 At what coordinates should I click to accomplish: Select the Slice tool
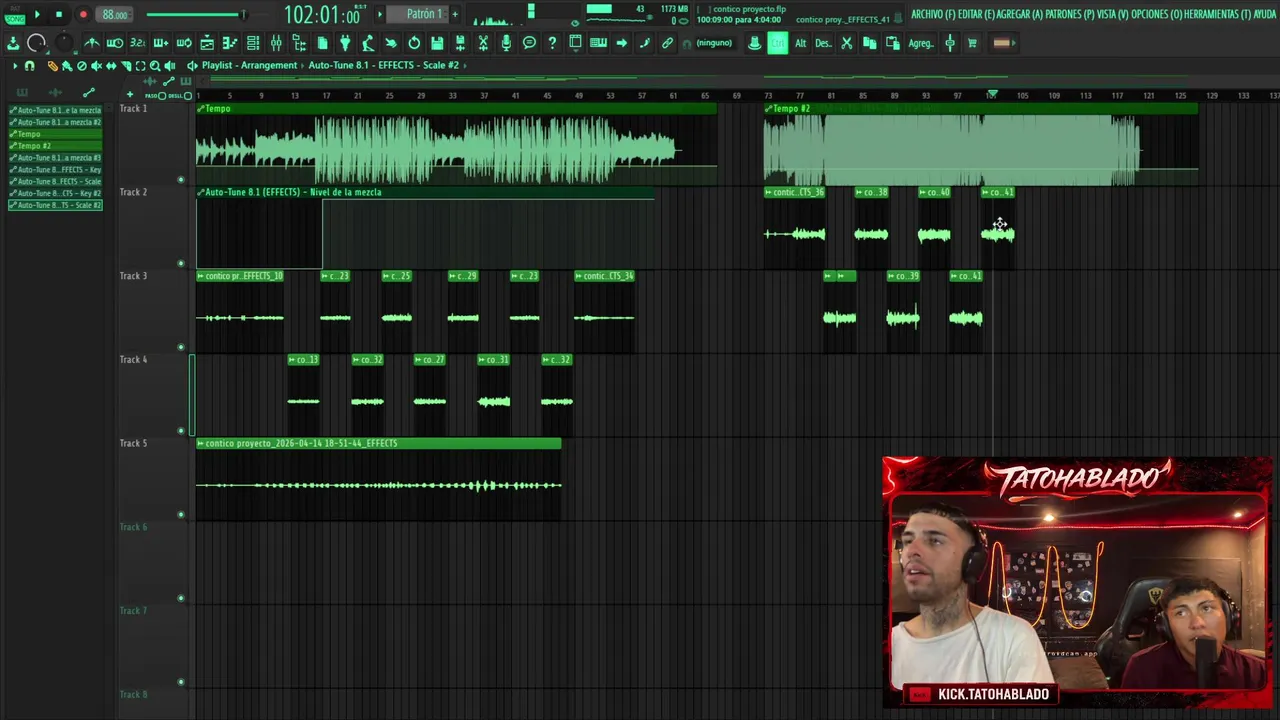coord(126,66)
